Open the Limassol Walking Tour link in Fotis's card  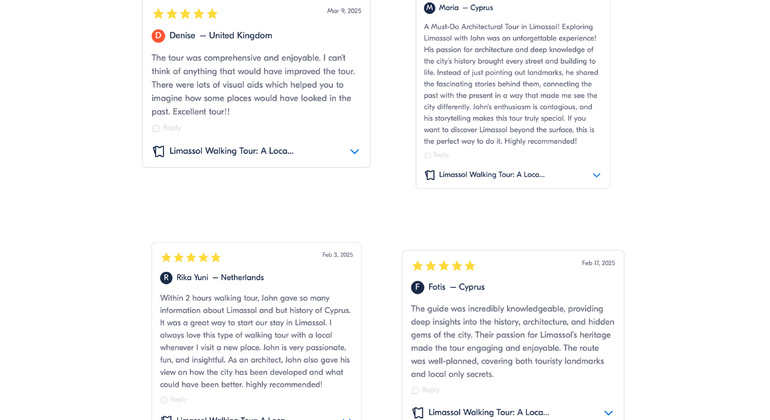pos(488,412)
